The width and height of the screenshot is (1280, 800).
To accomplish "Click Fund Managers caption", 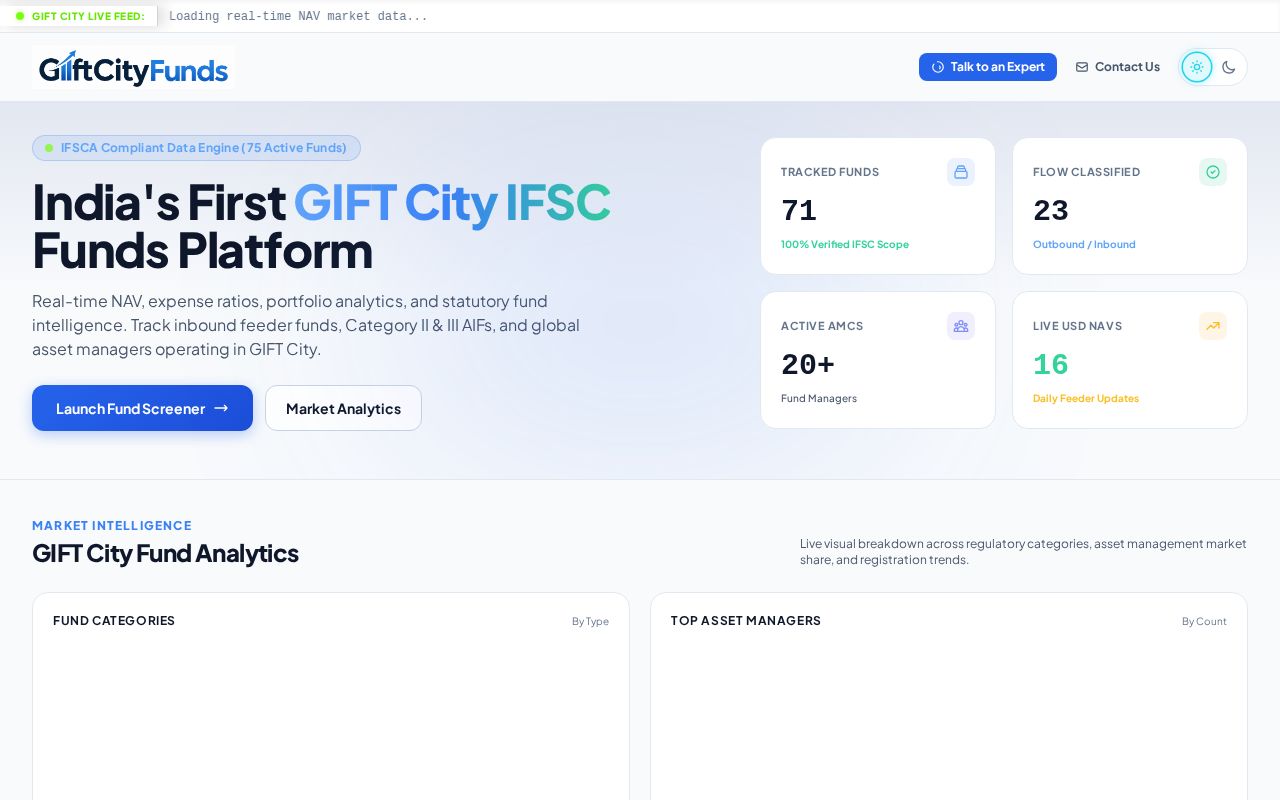I will click(x=819, y=398).
